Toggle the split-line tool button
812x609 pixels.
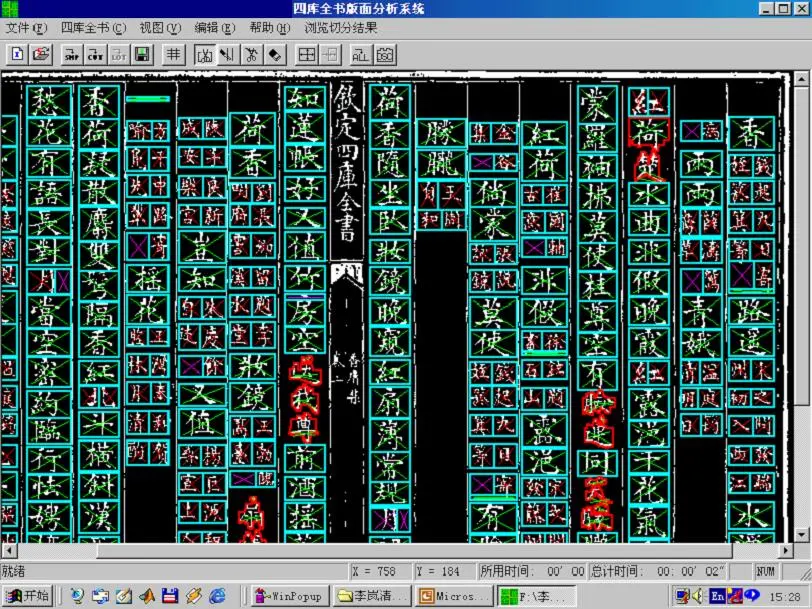(x=228, y=54)
